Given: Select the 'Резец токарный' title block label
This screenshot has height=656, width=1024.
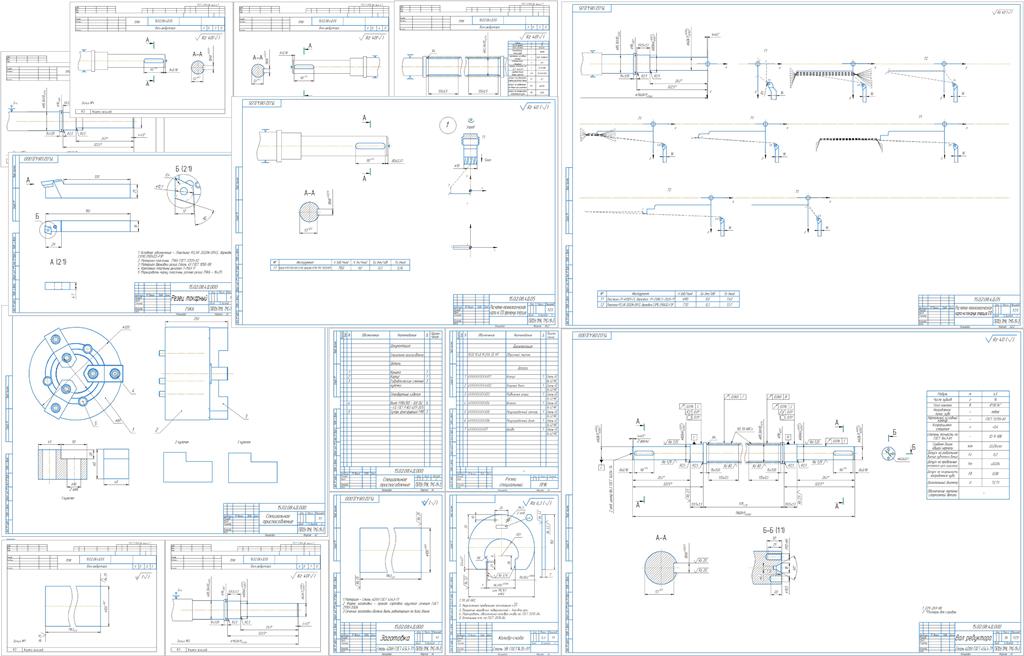Looking at the screenshot, I should 187,299.
